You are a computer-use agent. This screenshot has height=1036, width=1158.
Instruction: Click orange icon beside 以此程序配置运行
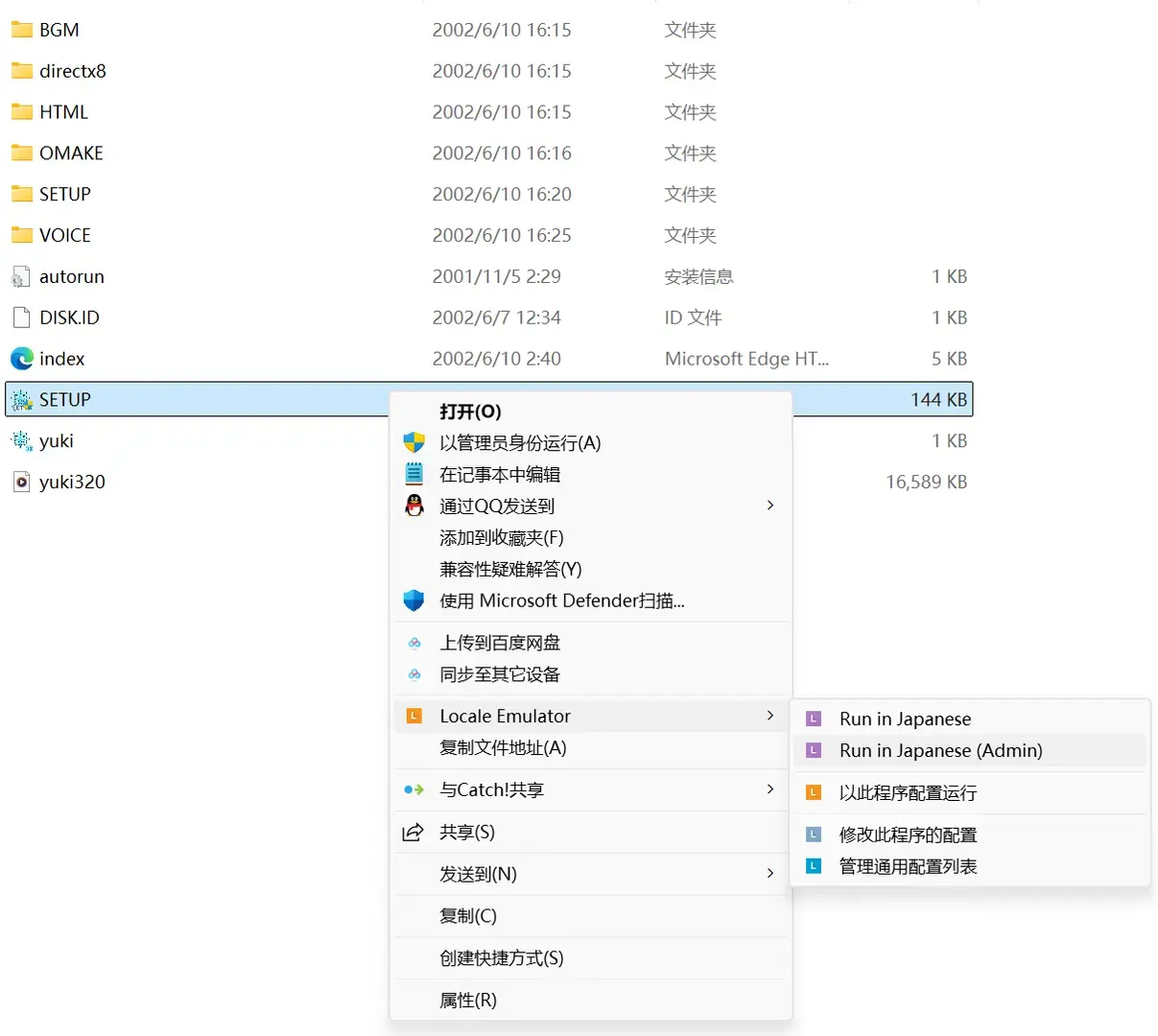coord(814,792)
